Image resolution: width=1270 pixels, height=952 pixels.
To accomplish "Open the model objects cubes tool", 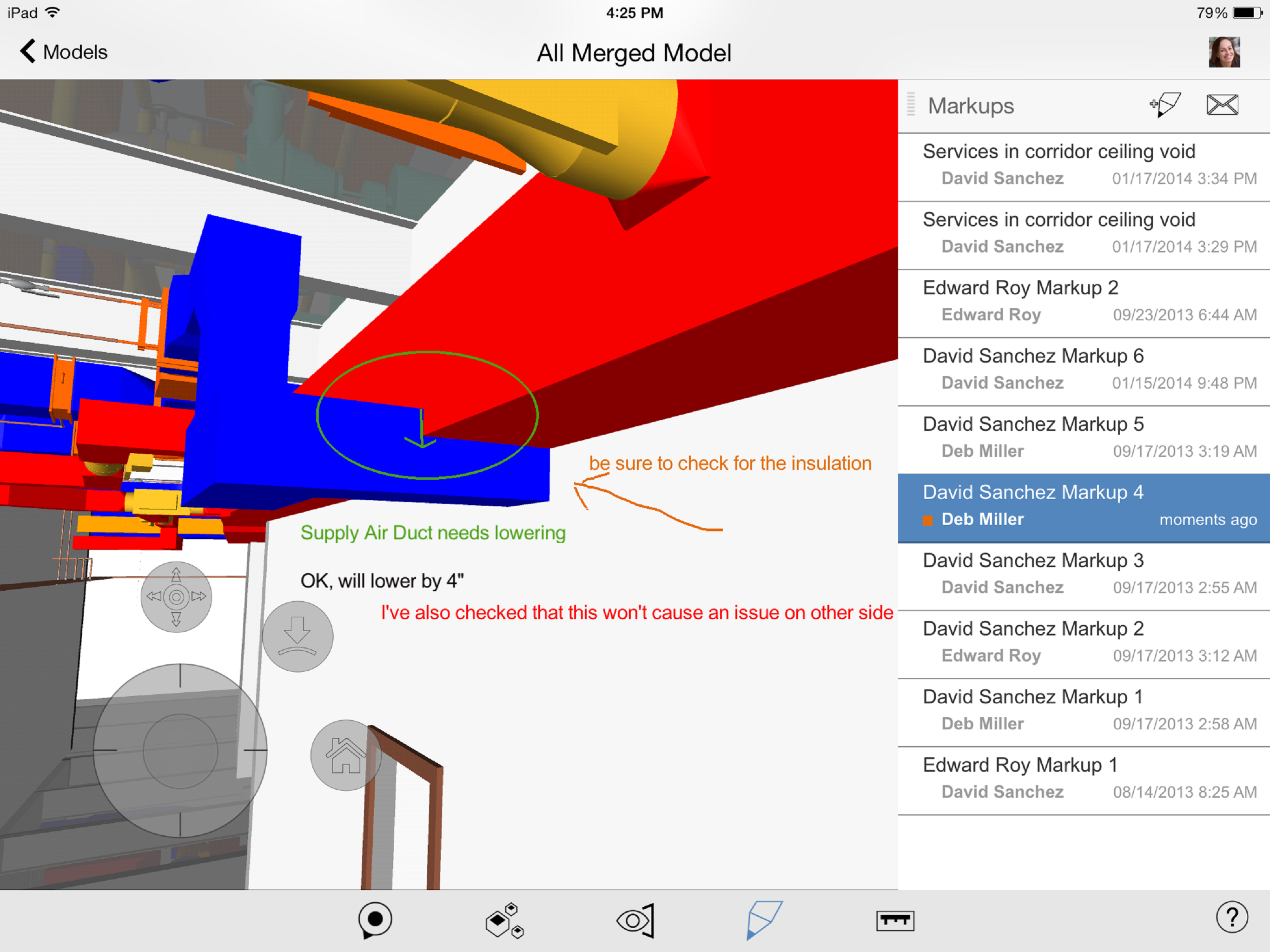I will (504, 920).
